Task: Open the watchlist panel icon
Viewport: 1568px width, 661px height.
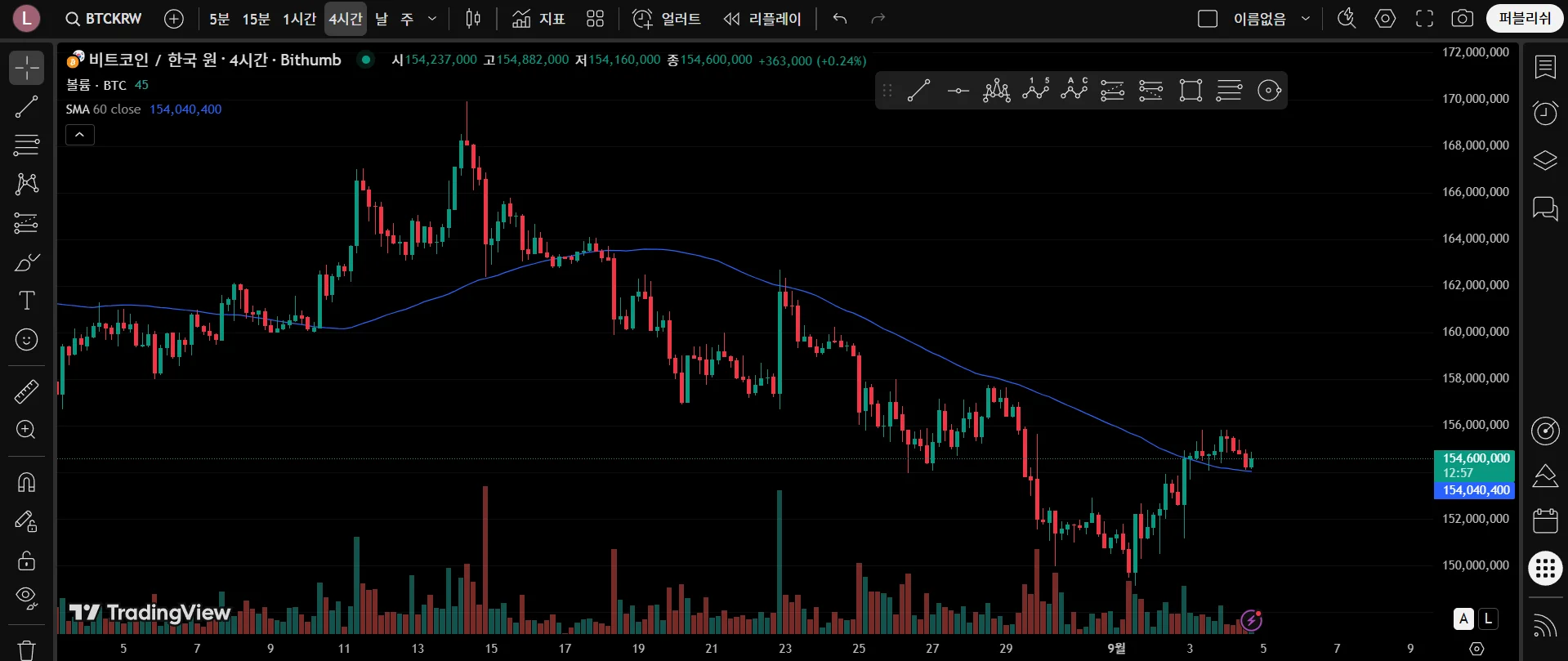Action: [1545, 67]
